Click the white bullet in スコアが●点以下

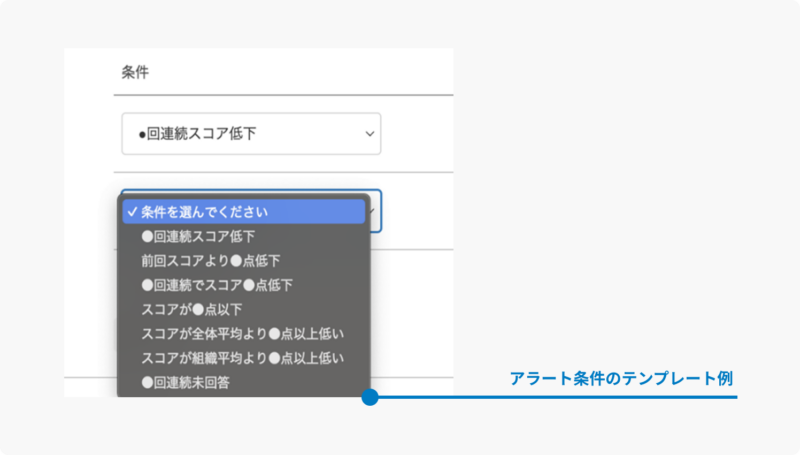click(198, 310)
